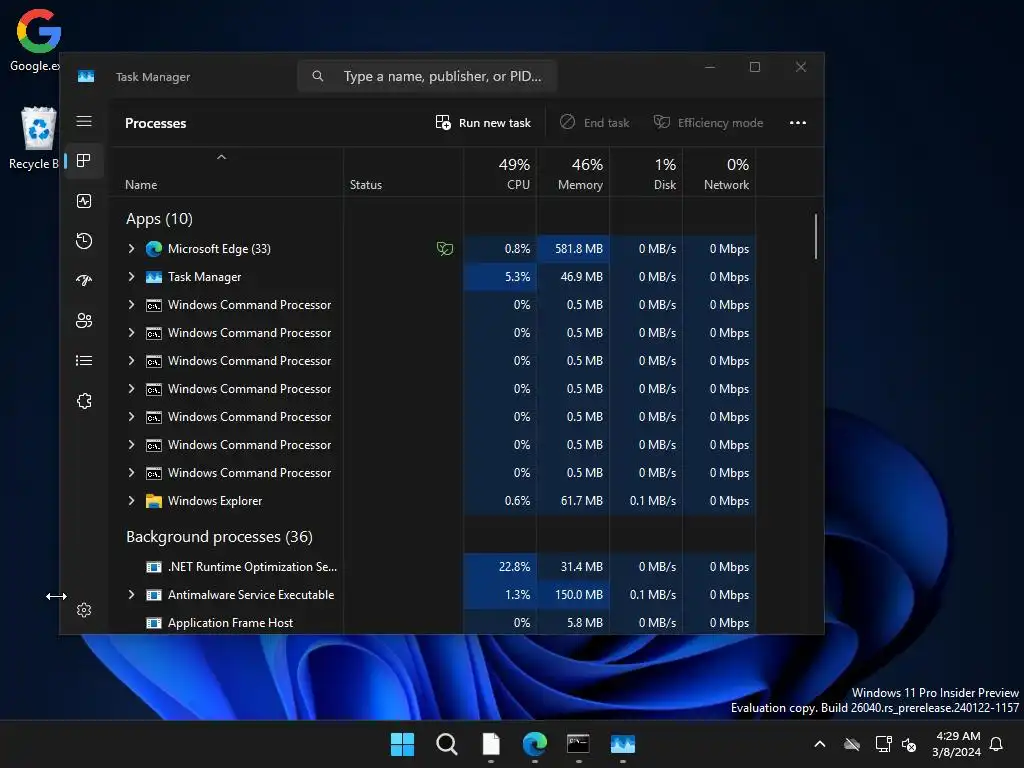The height and width of the screenshot is (768, 1024).
Task: Click the Application Frame Host process icon
Action: (153, 623)
